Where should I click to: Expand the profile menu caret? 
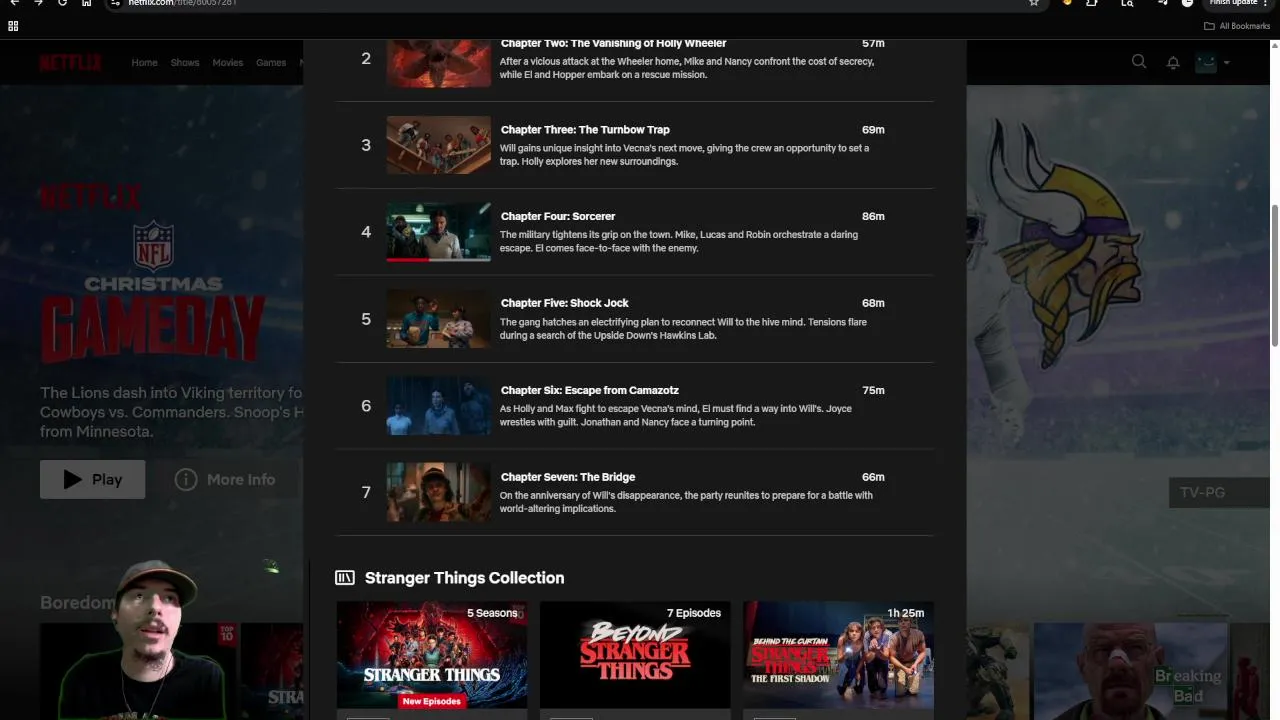point(1227,63)
